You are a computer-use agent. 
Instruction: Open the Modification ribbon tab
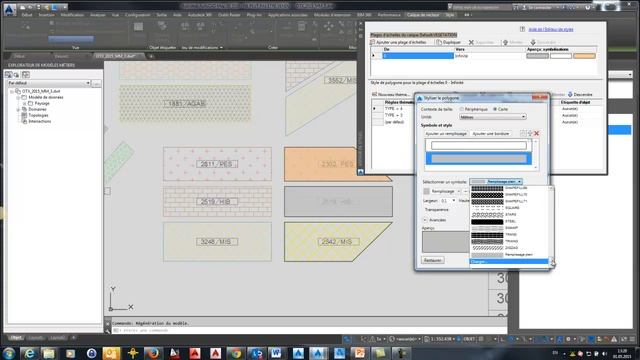coord(72,15)
